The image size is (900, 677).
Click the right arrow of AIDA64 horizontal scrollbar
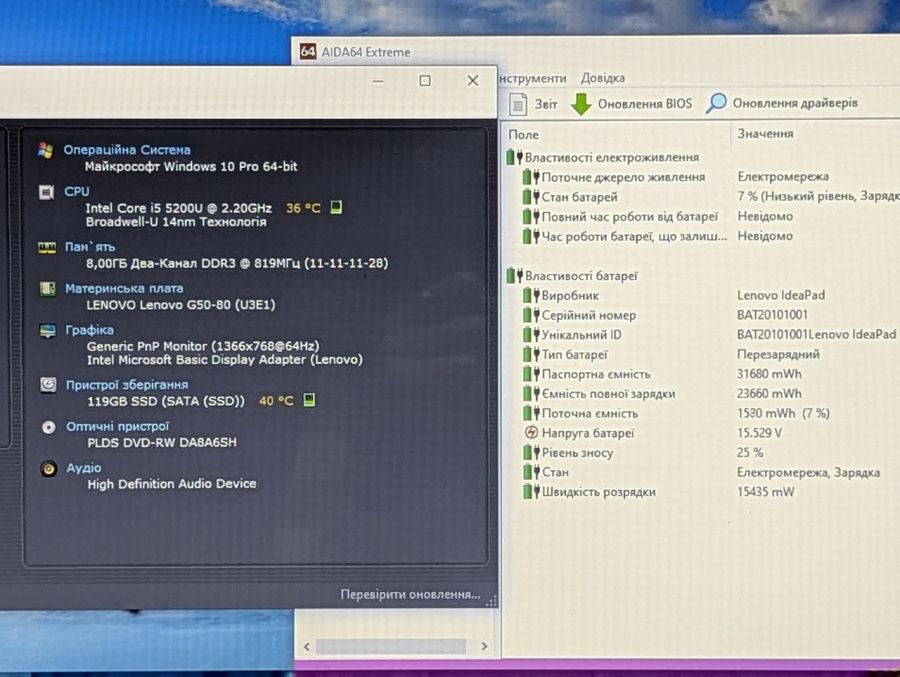click(484, 646)
